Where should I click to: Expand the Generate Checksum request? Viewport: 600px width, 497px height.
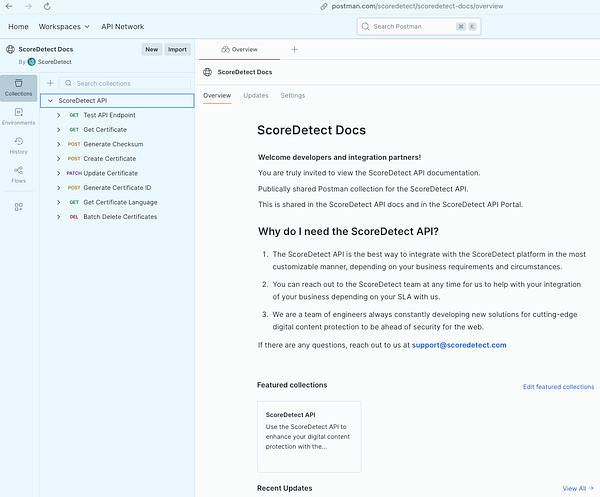tap(59, 144)
